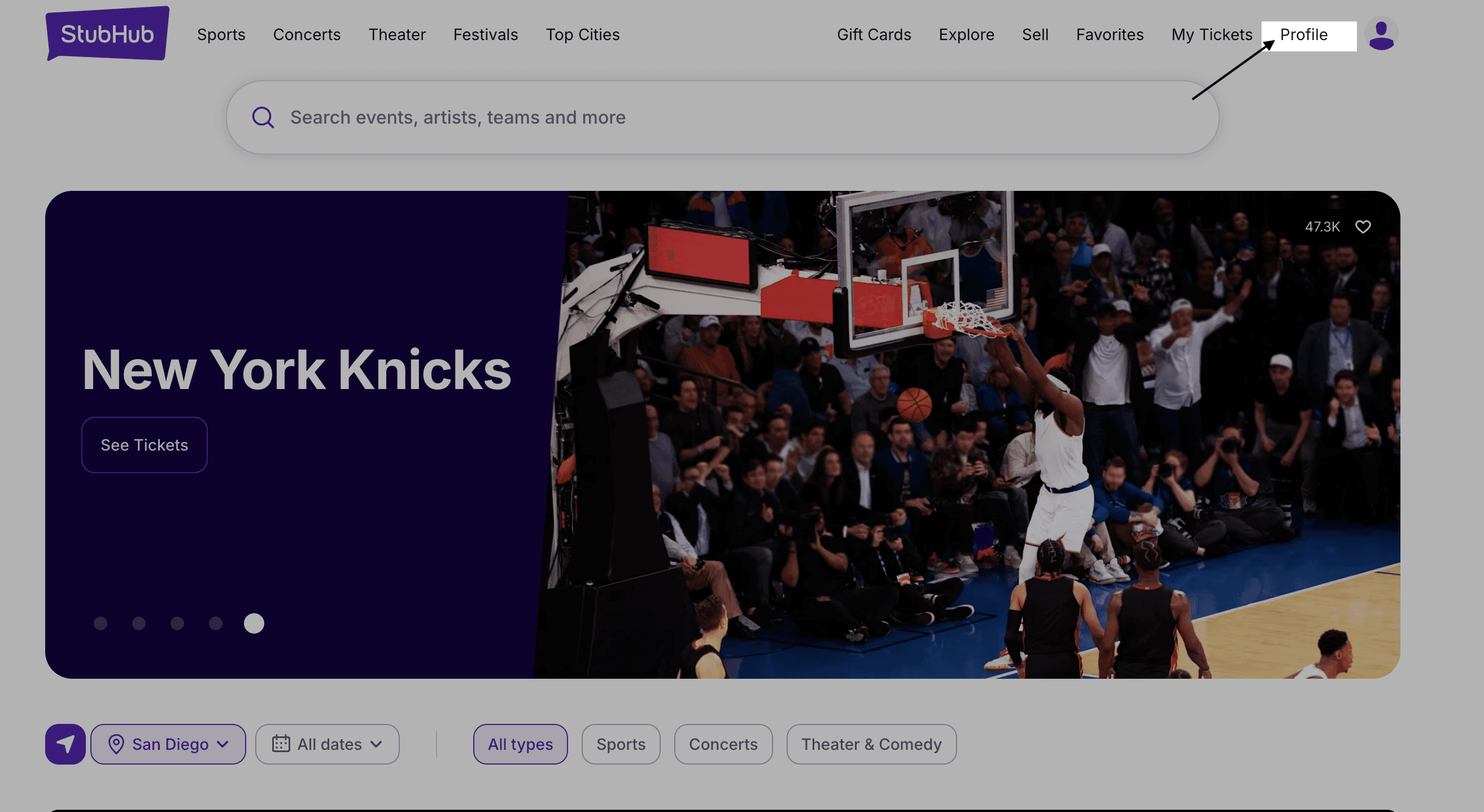
Task: Open the Sports menu
Action: click(x=221, y=34)
